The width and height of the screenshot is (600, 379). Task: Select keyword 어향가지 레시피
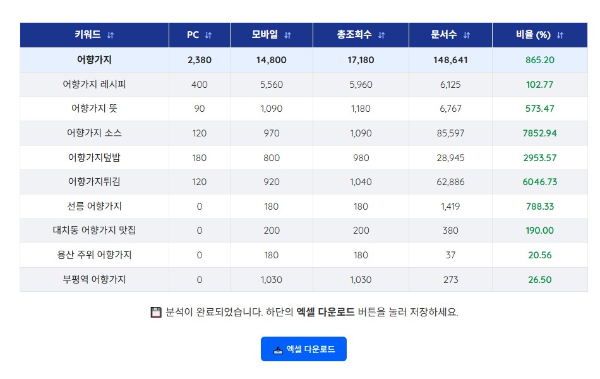(x=94, y=84)
